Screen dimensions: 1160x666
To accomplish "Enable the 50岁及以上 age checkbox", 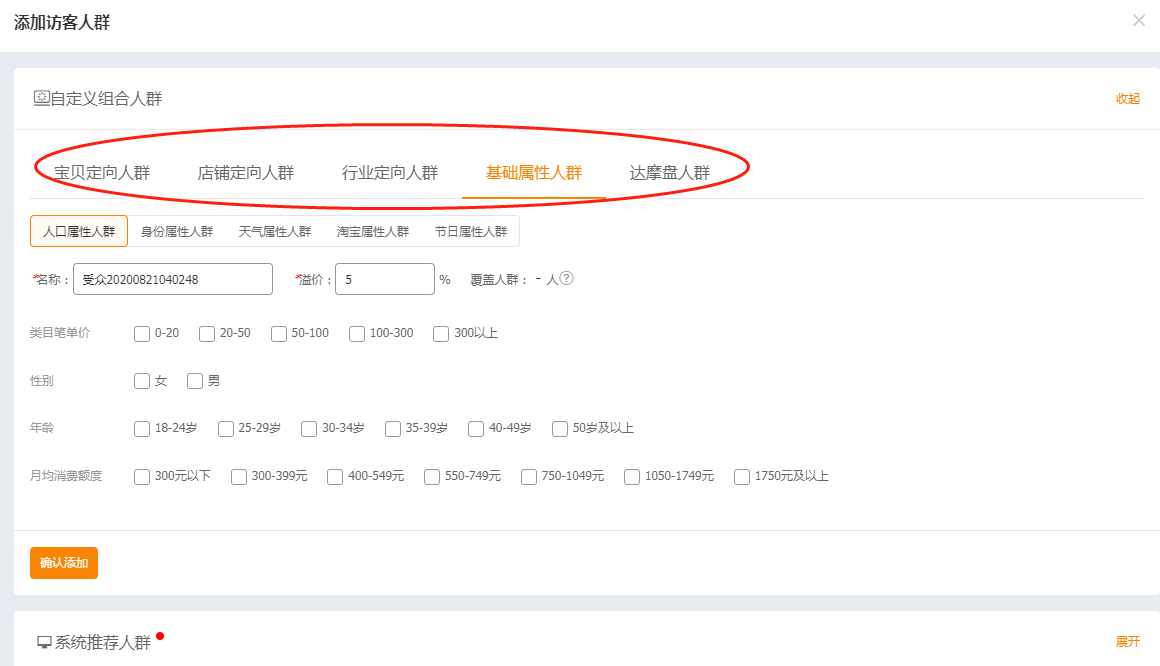I will 560,428.
